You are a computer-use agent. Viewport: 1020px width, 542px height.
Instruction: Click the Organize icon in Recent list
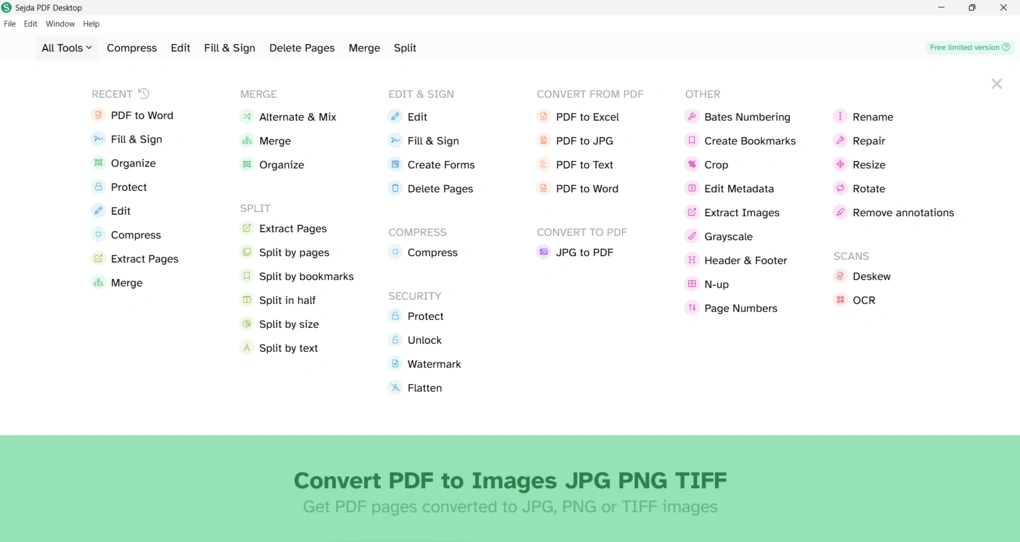pos(98,163)
